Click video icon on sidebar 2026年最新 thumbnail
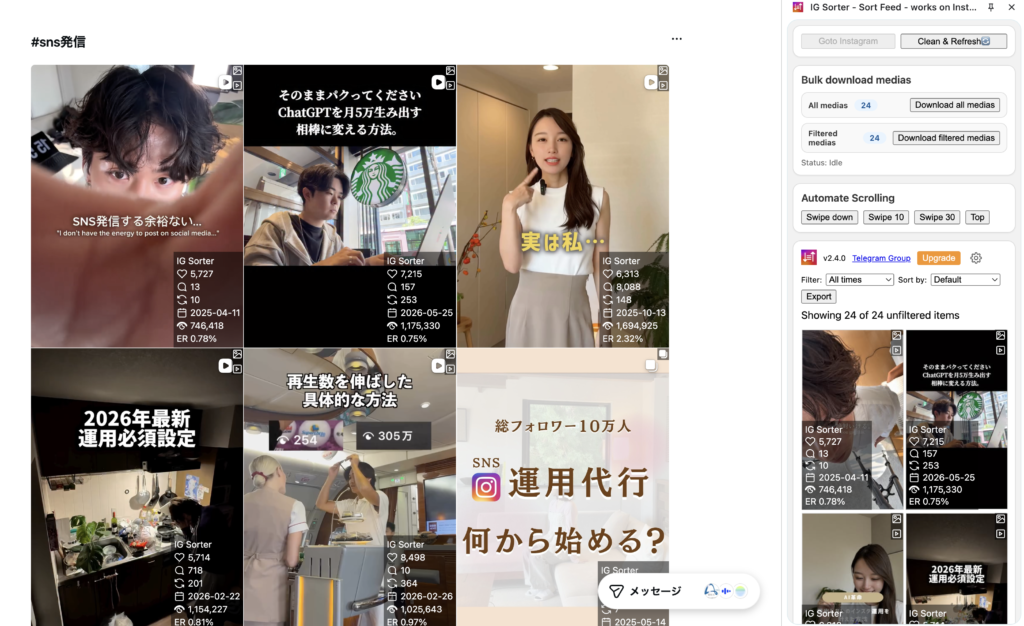This screenshot has height=626, width=1024. pyautogui.click(x=1000, y=534)
